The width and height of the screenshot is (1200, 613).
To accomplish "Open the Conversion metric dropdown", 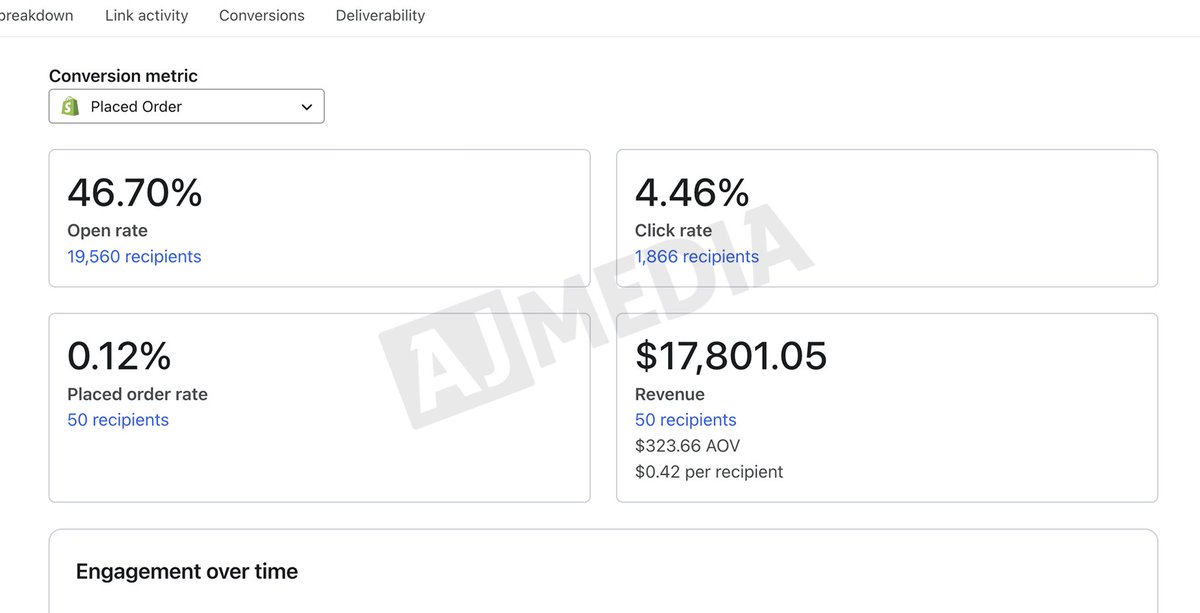I will 186,106.
